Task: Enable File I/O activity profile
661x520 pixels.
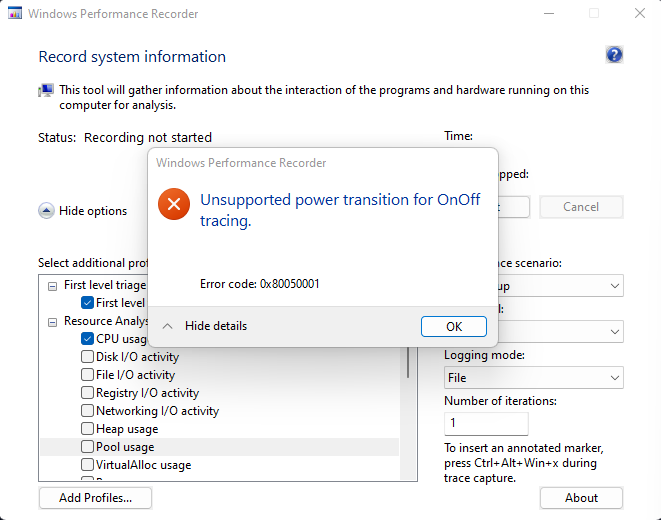Action: (87, 375)
